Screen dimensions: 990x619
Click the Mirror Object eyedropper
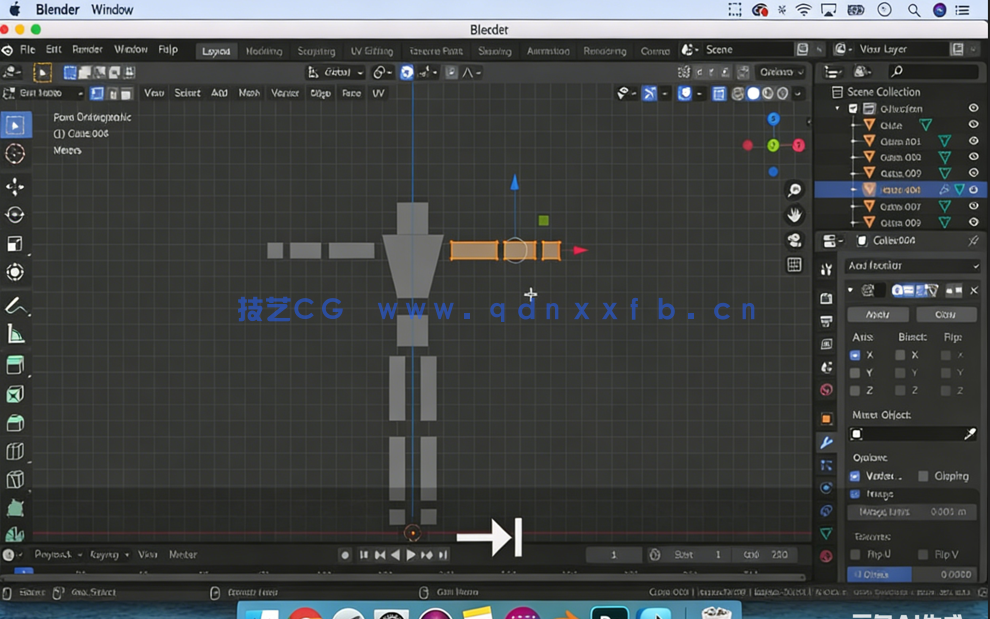point(968,434)
